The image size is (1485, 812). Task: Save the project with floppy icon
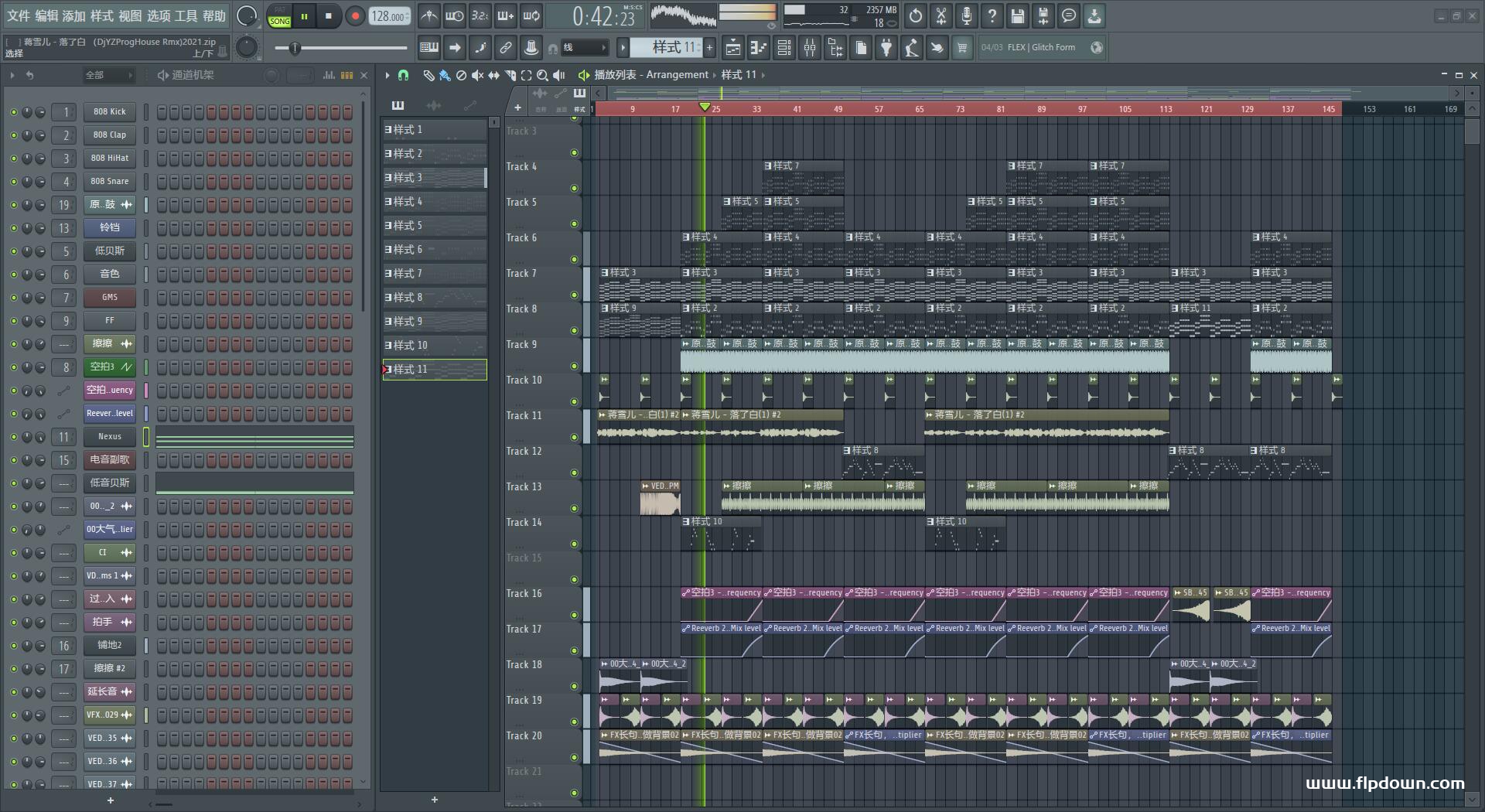[x=1018, y=15]
